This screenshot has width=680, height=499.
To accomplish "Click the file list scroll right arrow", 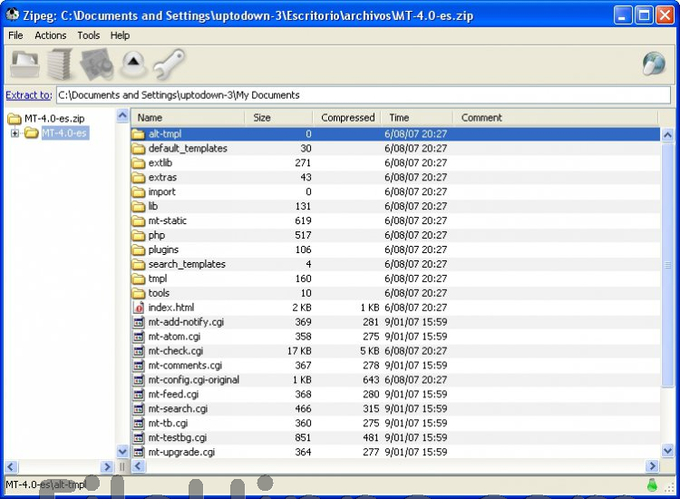I will click(652, 466).
